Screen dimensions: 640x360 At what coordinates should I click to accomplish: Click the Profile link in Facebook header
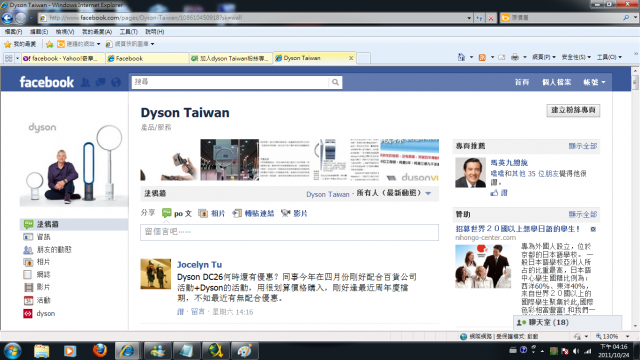click(556, 82)
